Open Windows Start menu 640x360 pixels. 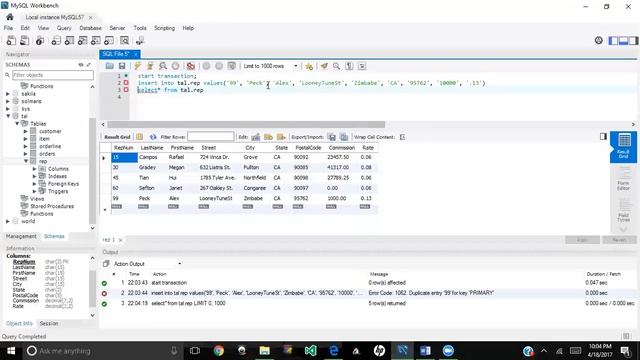click(x=11, y=351)
